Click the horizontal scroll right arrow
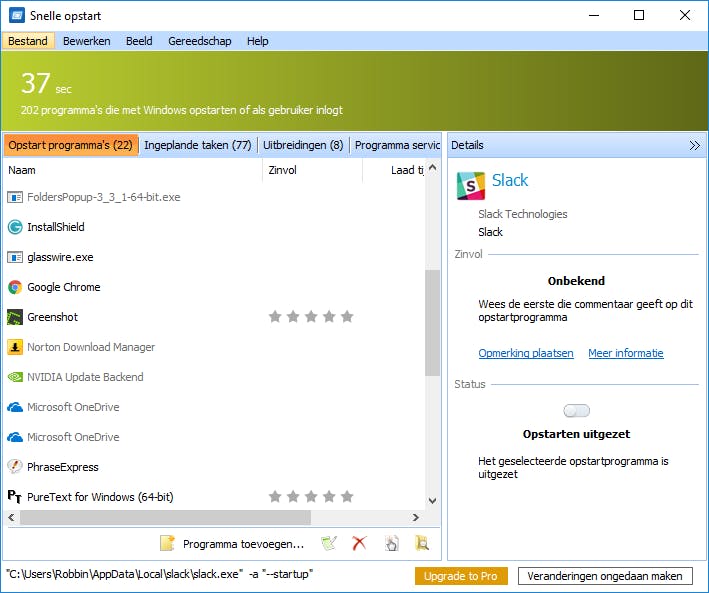The image size is (709, 593). click(415, 517)
